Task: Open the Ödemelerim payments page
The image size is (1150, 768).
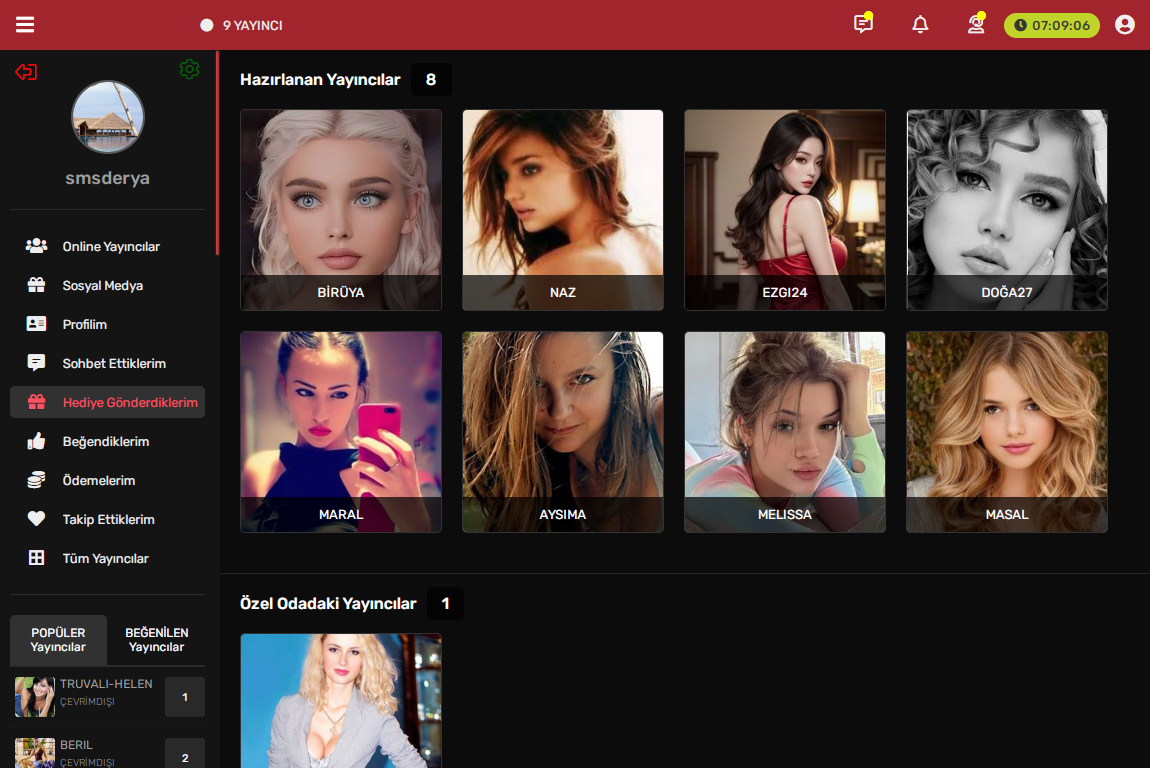Action: (x=98, y=480)
